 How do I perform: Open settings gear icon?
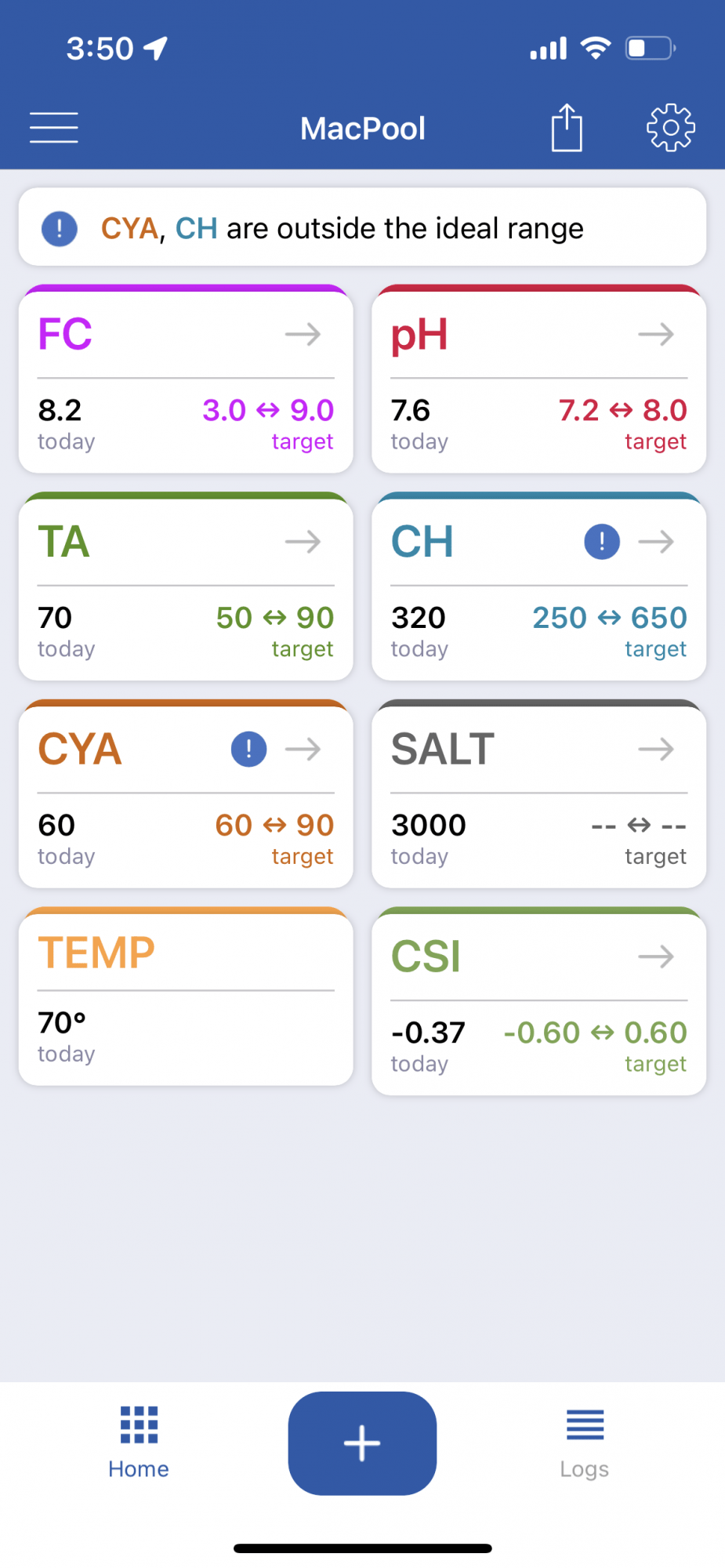pos(671,127)
